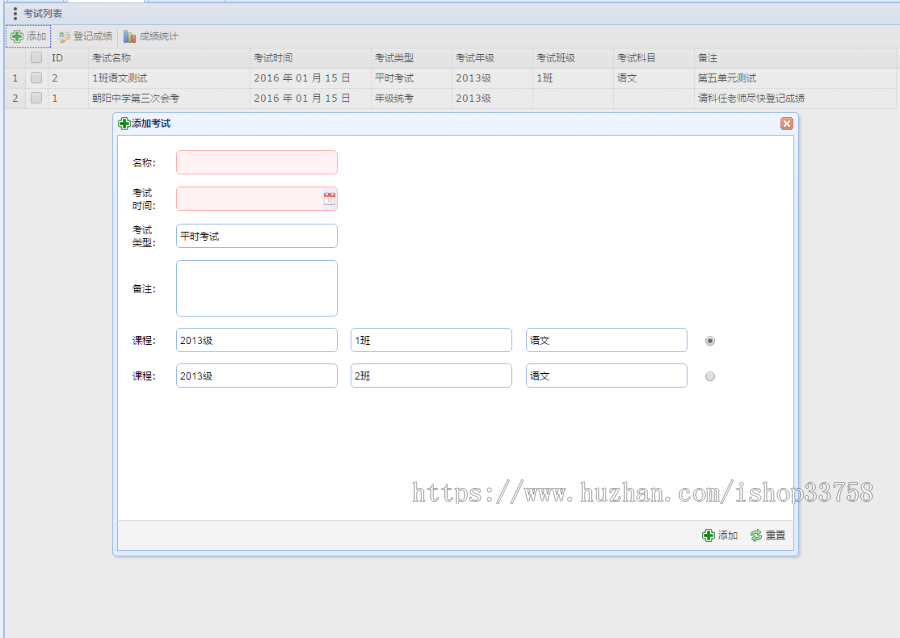Open the 语文 subject selector in first course row
The image size is (900, 638).
pos(605,340)
